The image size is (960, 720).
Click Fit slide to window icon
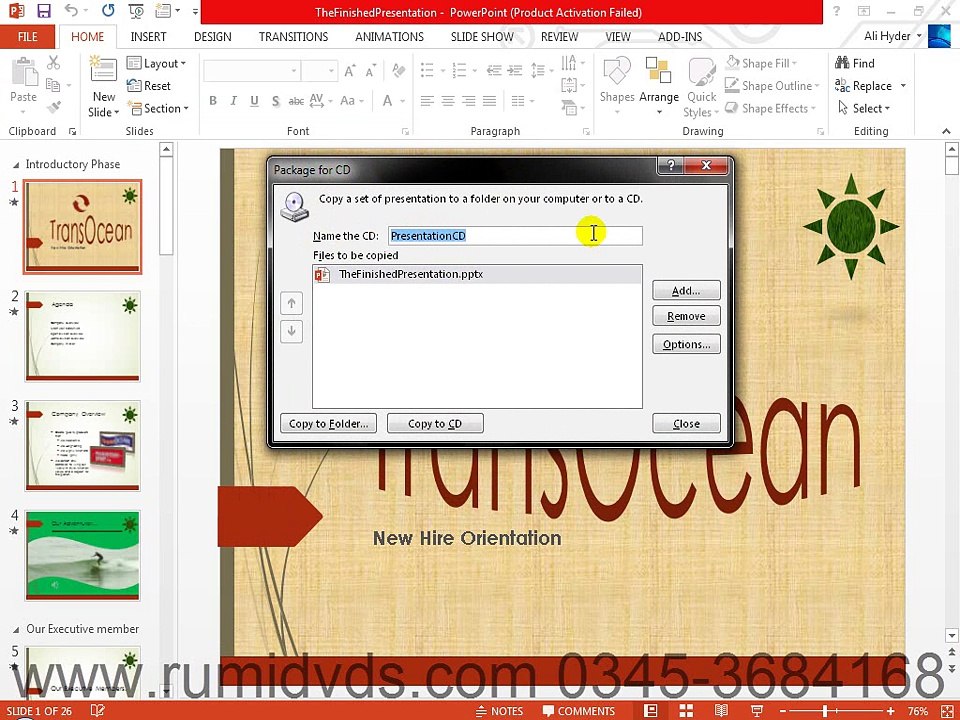pos(947,710)
